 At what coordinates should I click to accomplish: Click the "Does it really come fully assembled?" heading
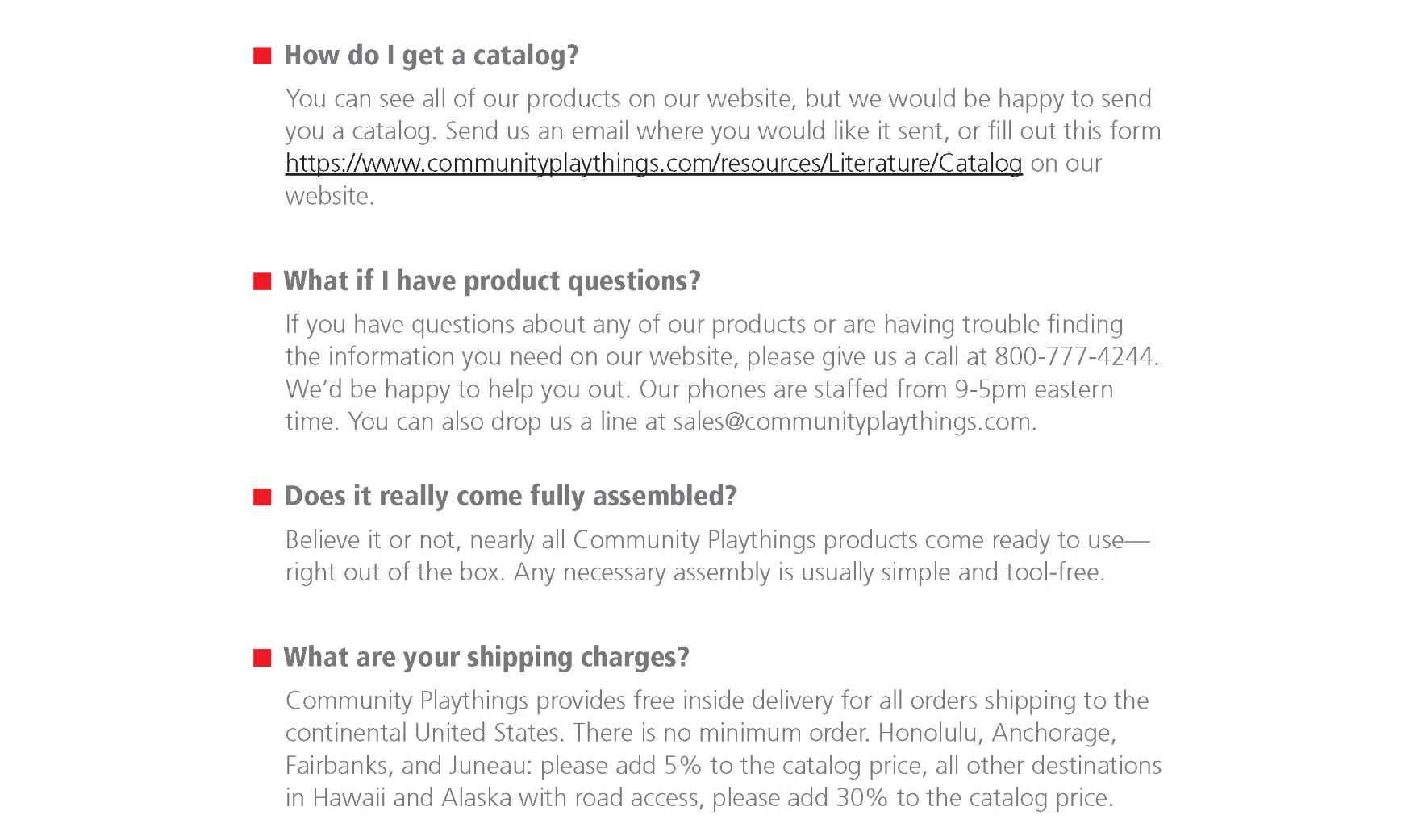tap(511, 497)
